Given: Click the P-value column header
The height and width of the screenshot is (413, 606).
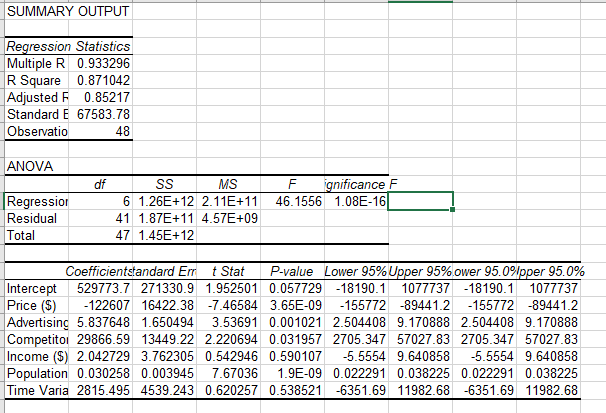Looking at the screenshot, I should (293, 271).
